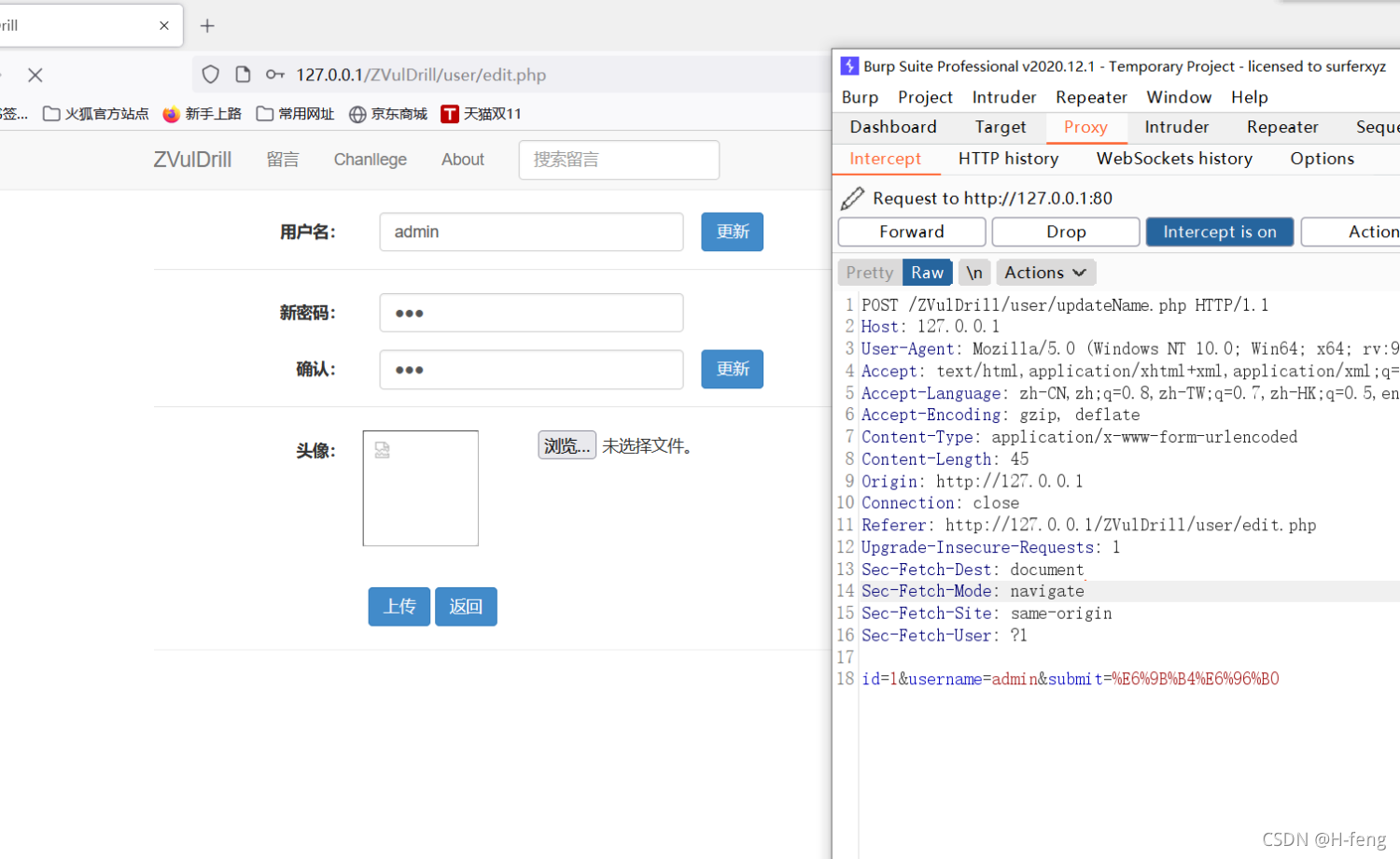The height and width of the screenshot is (859, 1400).
Task: Click the Host: 127.0.0.1 header line
Action: tap(930, 327)
